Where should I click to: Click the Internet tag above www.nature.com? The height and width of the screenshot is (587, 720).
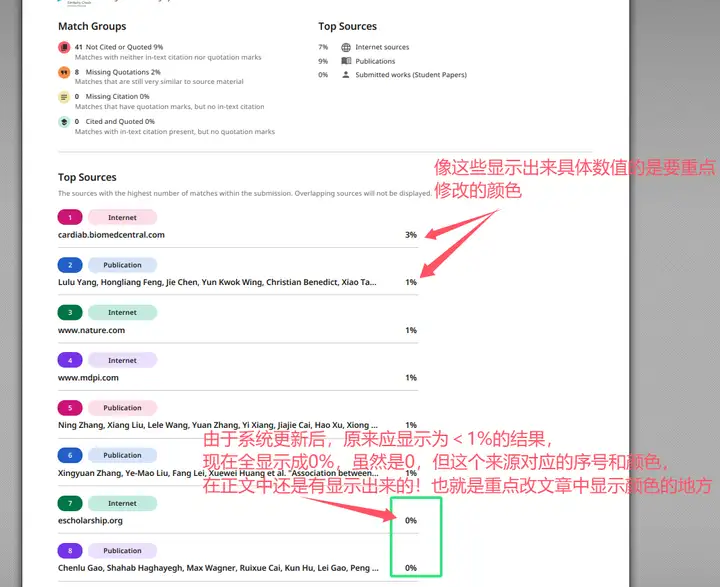click(122, 312)
